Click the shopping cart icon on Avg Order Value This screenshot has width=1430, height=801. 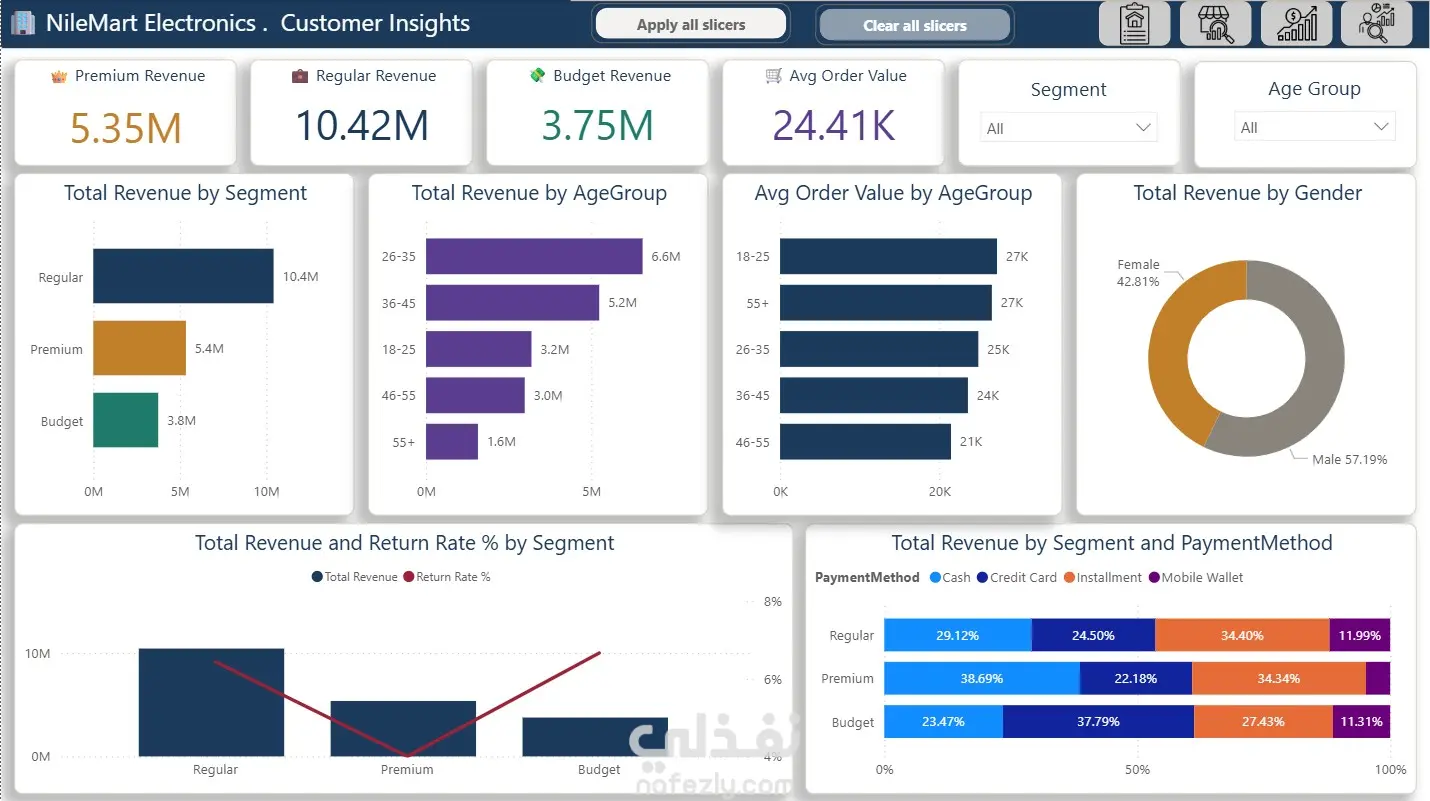[x=773, y=76]
